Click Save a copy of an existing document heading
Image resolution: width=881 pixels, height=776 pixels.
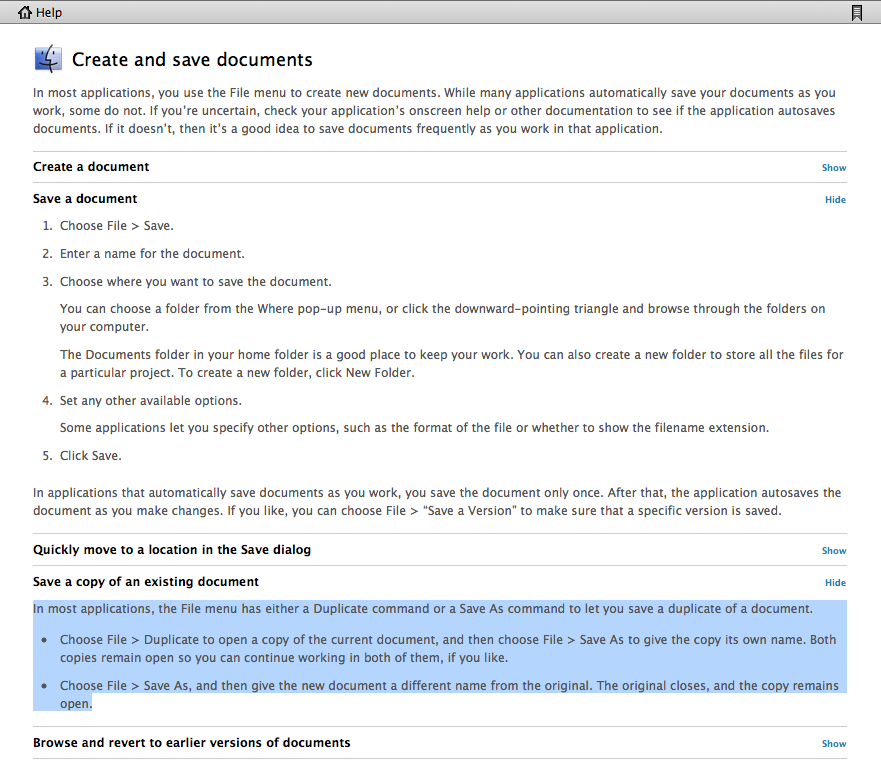click(146, 582)
